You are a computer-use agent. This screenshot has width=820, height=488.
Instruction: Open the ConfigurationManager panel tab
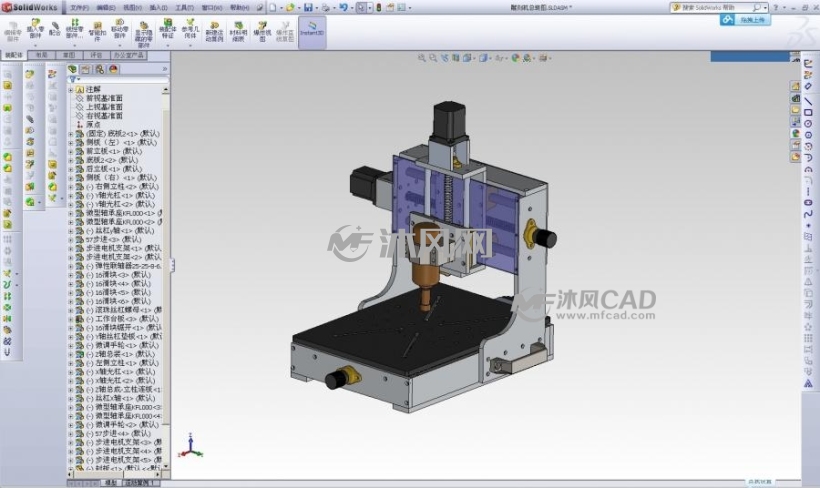tap(99, 69)
